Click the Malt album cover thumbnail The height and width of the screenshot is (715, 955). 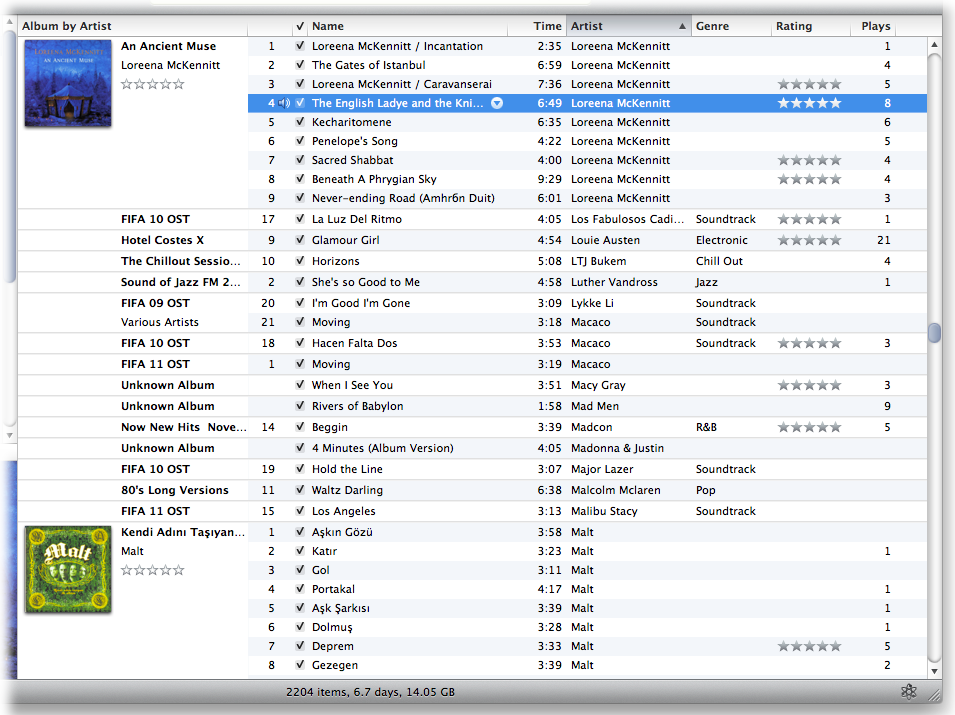pos(68,569)
